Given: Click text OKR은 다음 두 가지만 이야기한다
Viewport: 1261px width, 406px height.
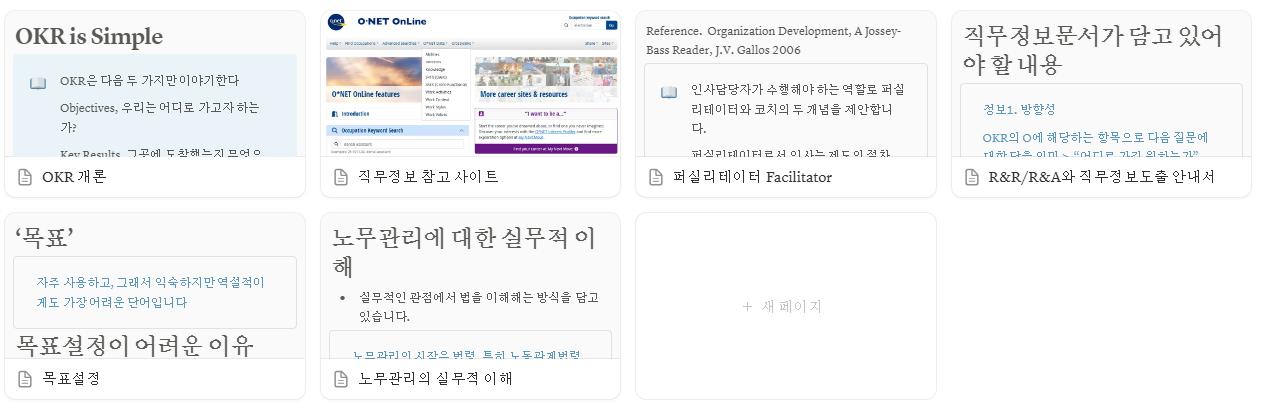Looking at the screenshot, I should pos(149,81).
